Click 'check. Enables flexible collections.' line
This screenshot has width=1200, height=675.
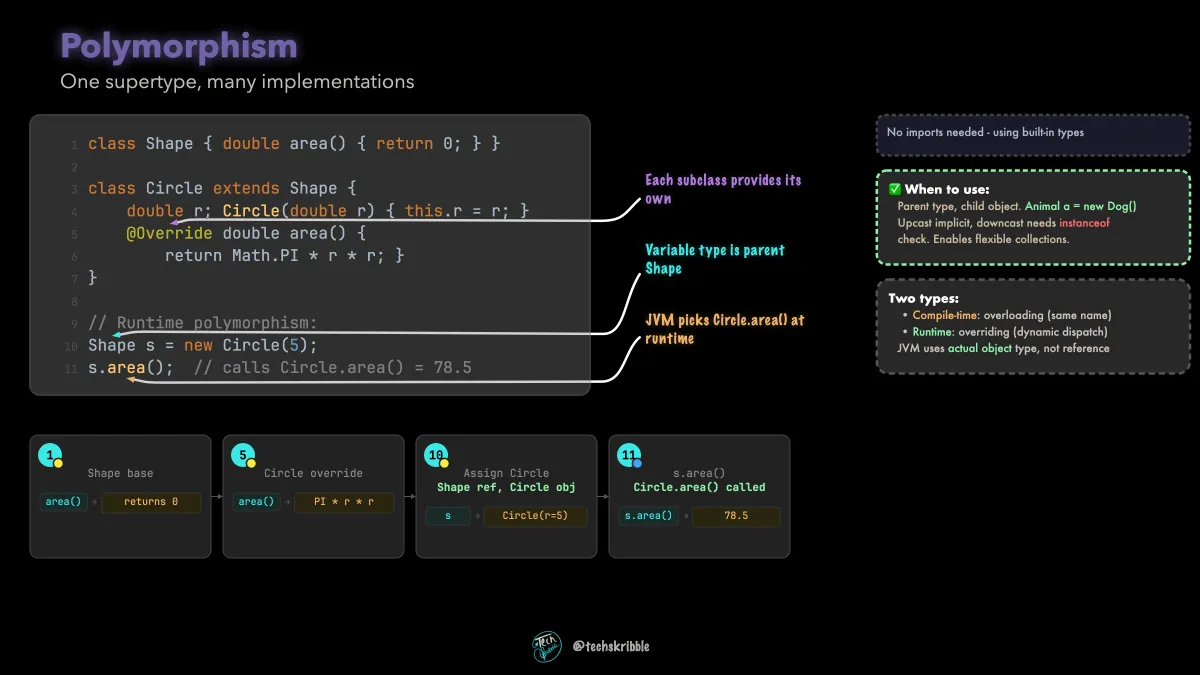(x=983, y=239)
